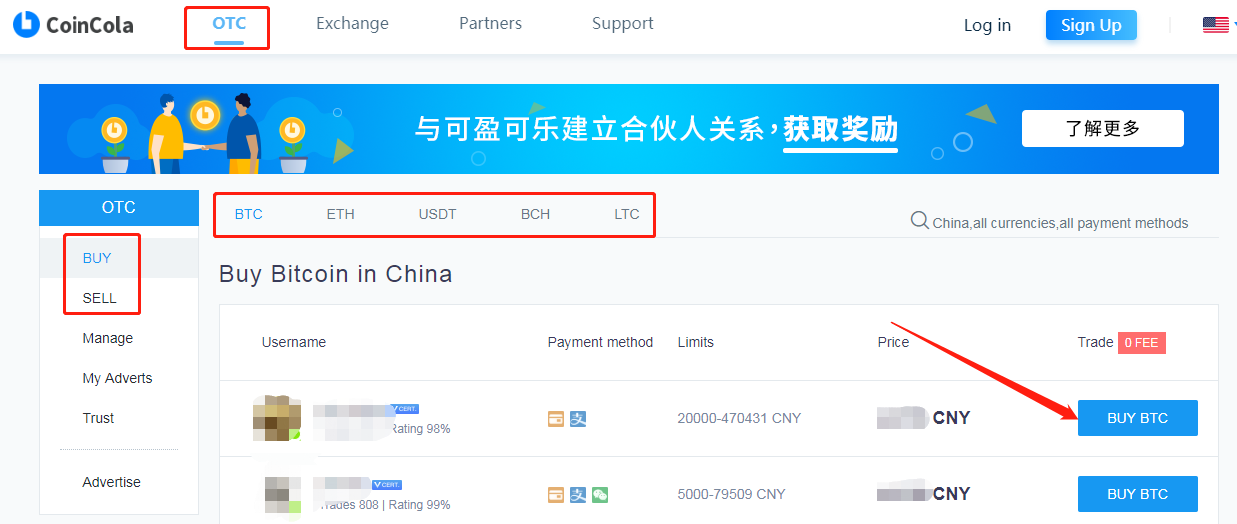
Task: Click the CoinCola logo icon
Action: pos(26,25)
